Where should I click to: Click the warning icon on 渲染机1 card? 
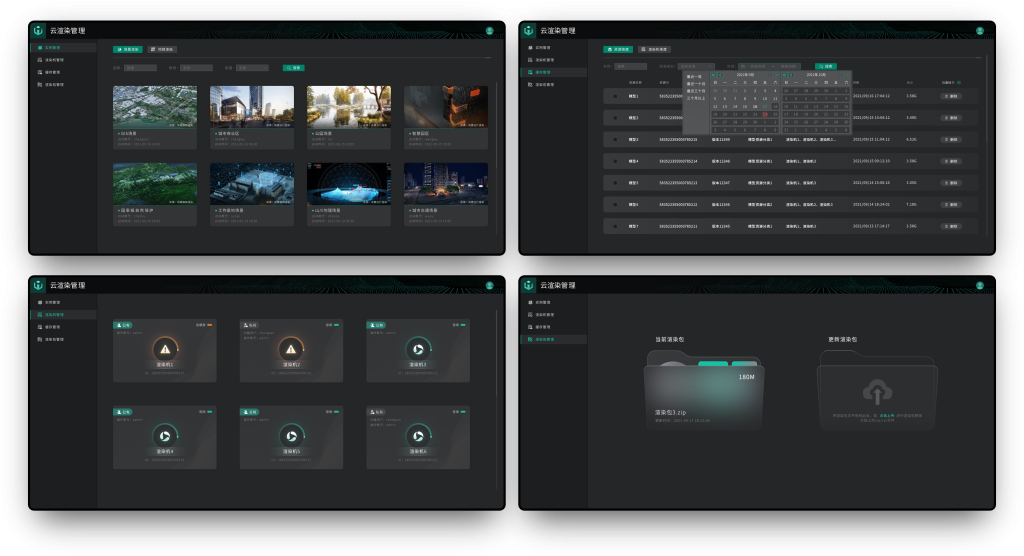(164, 349)
